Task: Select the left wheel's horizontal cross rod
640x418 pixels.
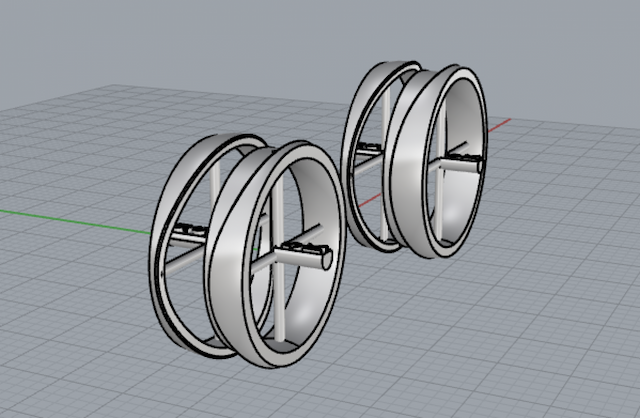Action: [186, 258]
